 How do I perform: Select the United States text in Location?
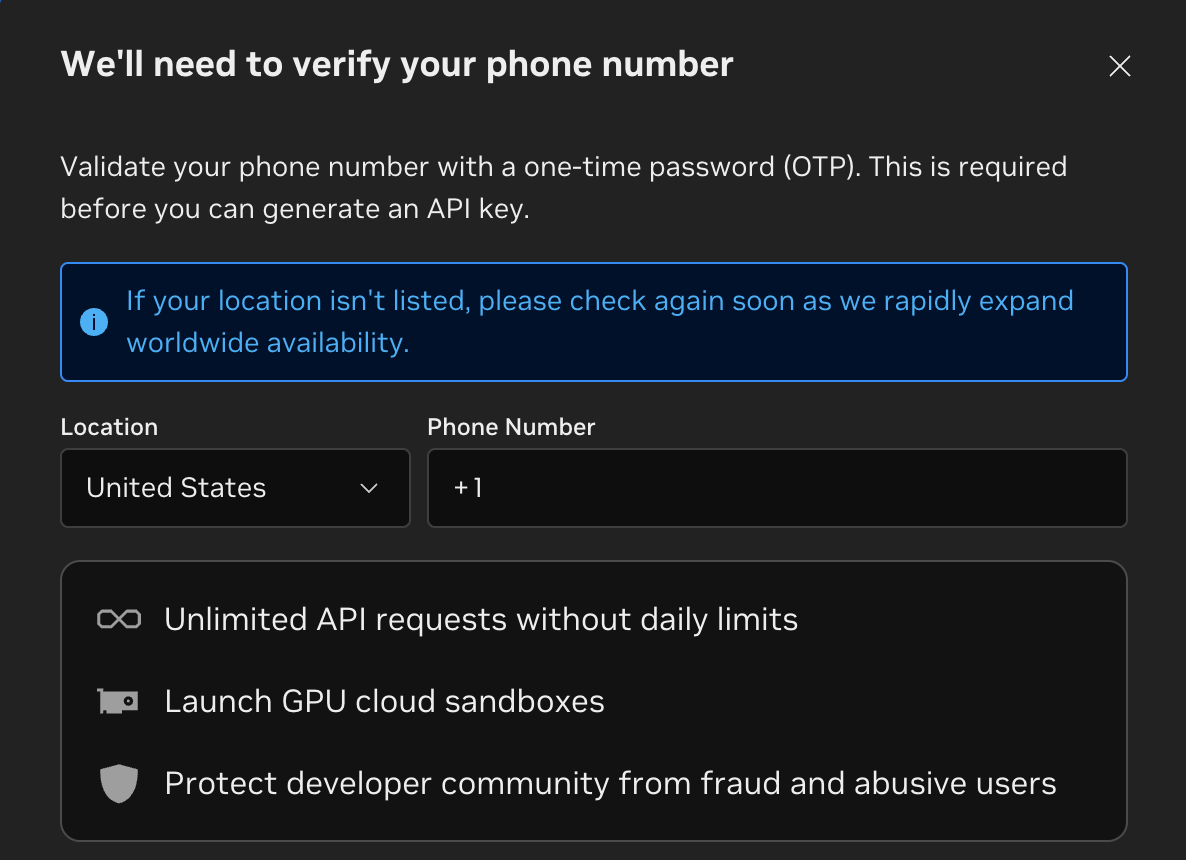click(x=176, y=488)
